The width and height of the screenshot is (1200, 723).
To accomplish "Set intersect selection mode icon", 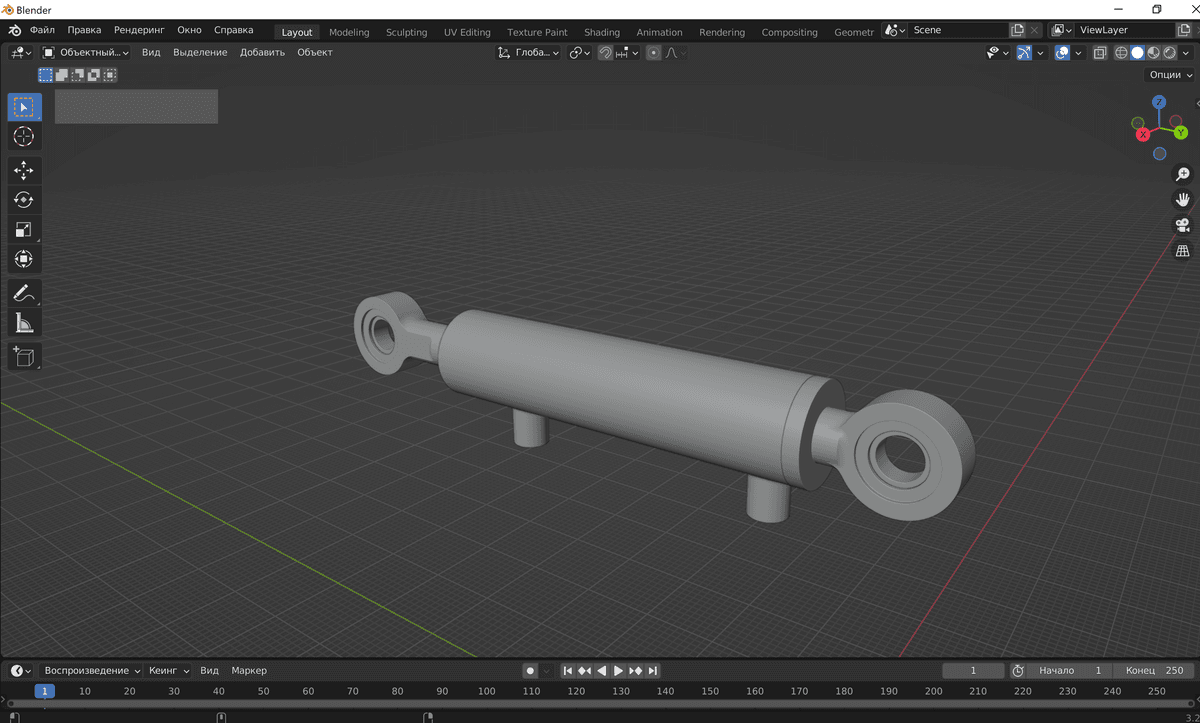I will [110, 74].
